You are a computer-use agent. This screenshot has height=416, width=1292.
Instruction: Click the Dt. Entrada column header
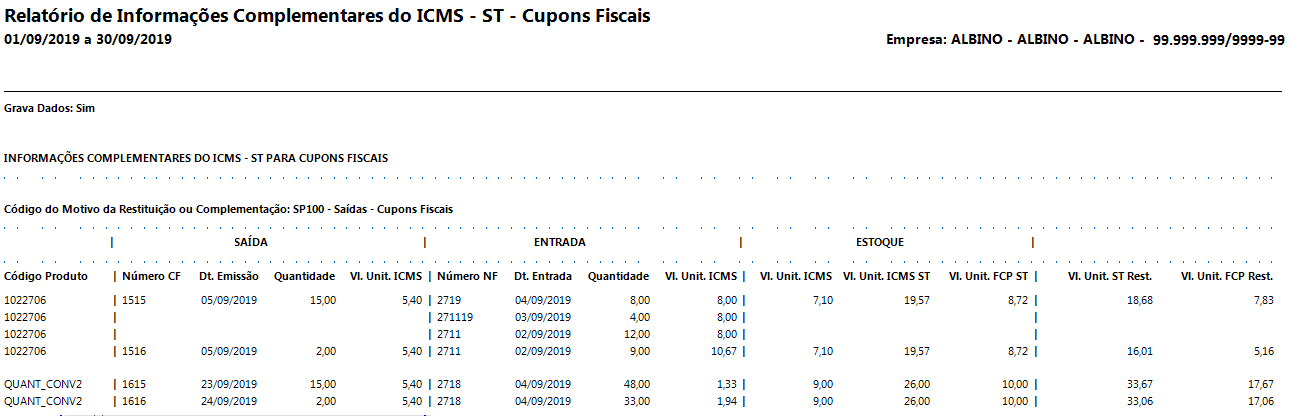click(542, 276)
